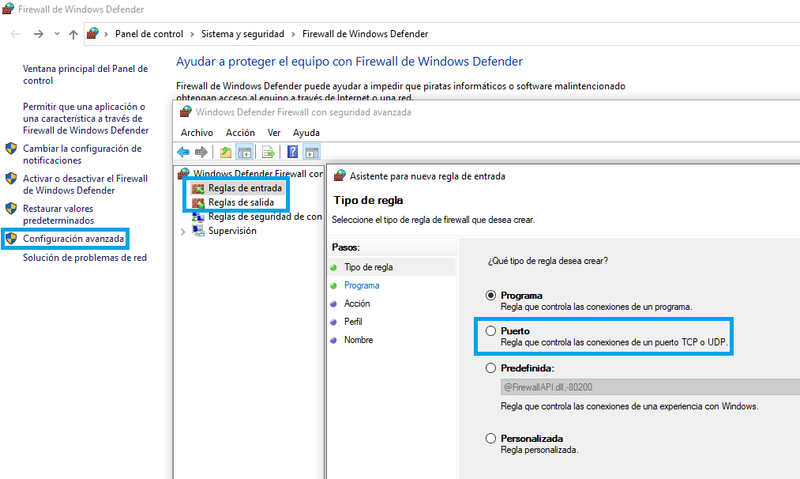The image size is (800, 479).
Task: Go to Panel de control breadcrumb
Action: point(149,34)
